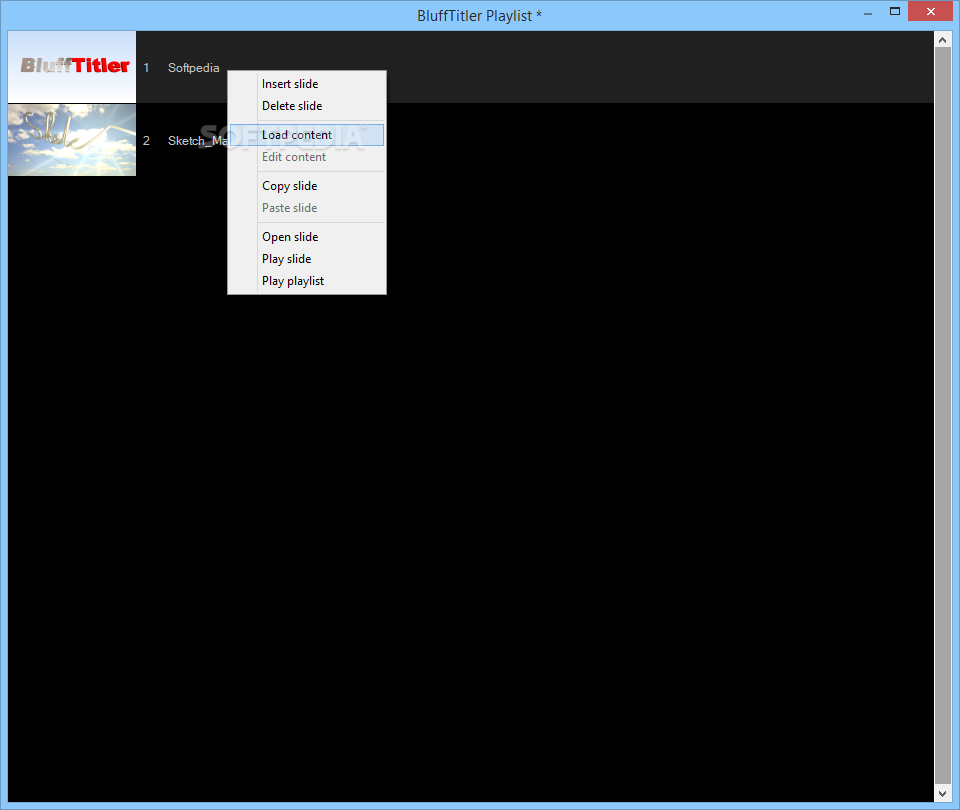This screenshot has height=810, width=960.
Task: Click the Softpedia slide name
Action: pos(193,68)
